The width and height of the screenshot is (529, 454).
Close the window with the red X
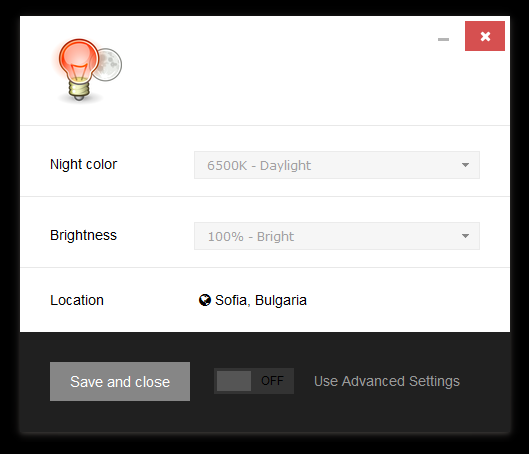click(485, 36)
